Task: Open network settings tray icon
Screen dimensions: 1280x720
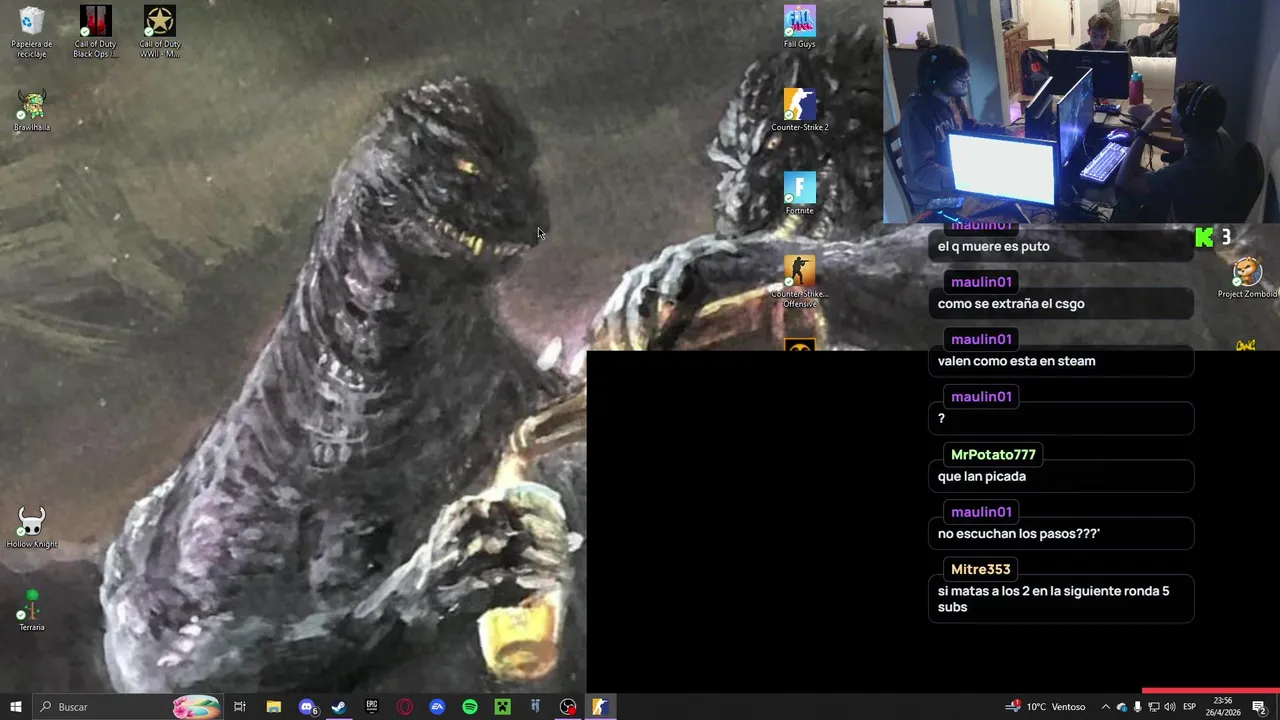Action: 1153,707
